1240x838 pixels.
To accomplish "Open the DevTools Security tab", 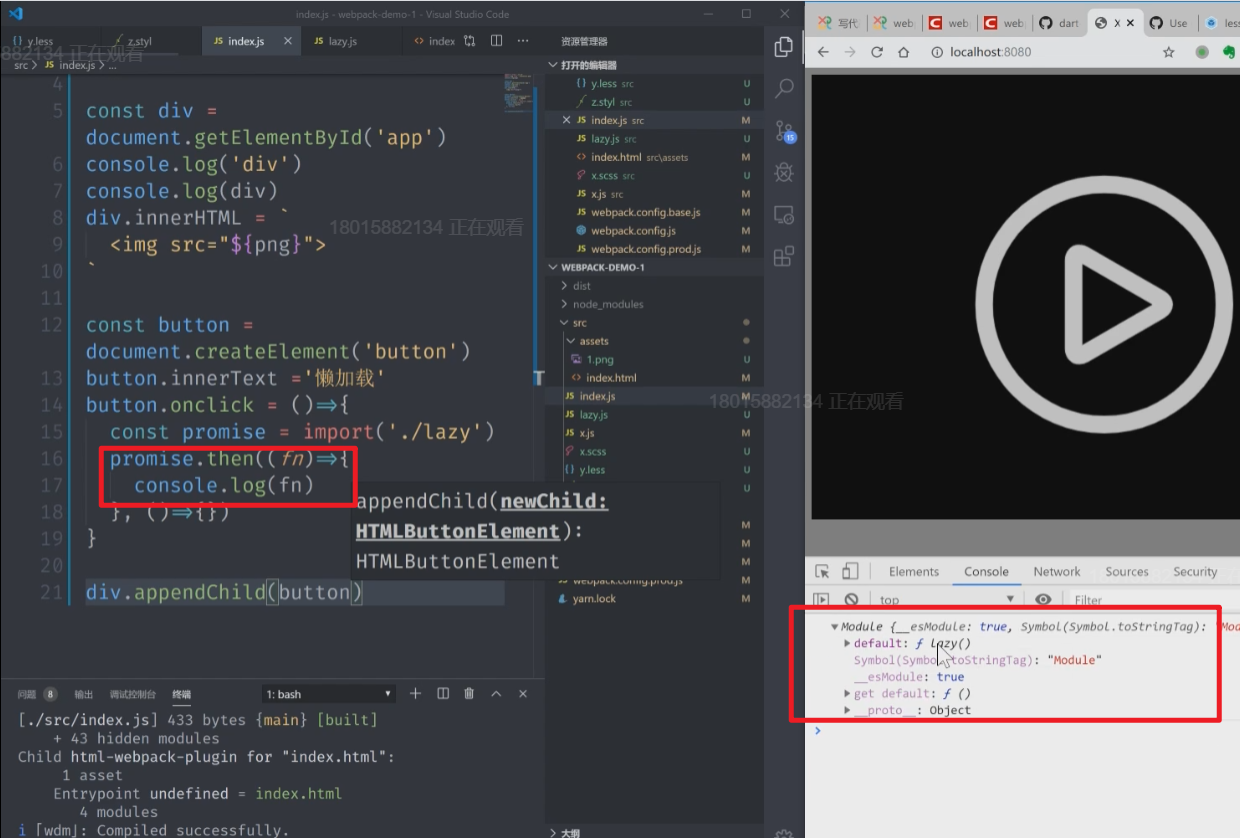I will coord(1195,572).
